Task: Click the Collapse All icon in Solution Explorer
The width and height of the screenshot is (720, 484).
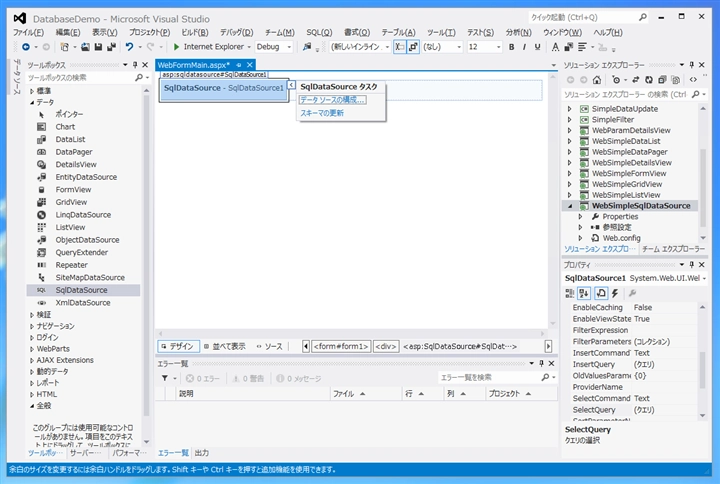Action: (662, 80)
